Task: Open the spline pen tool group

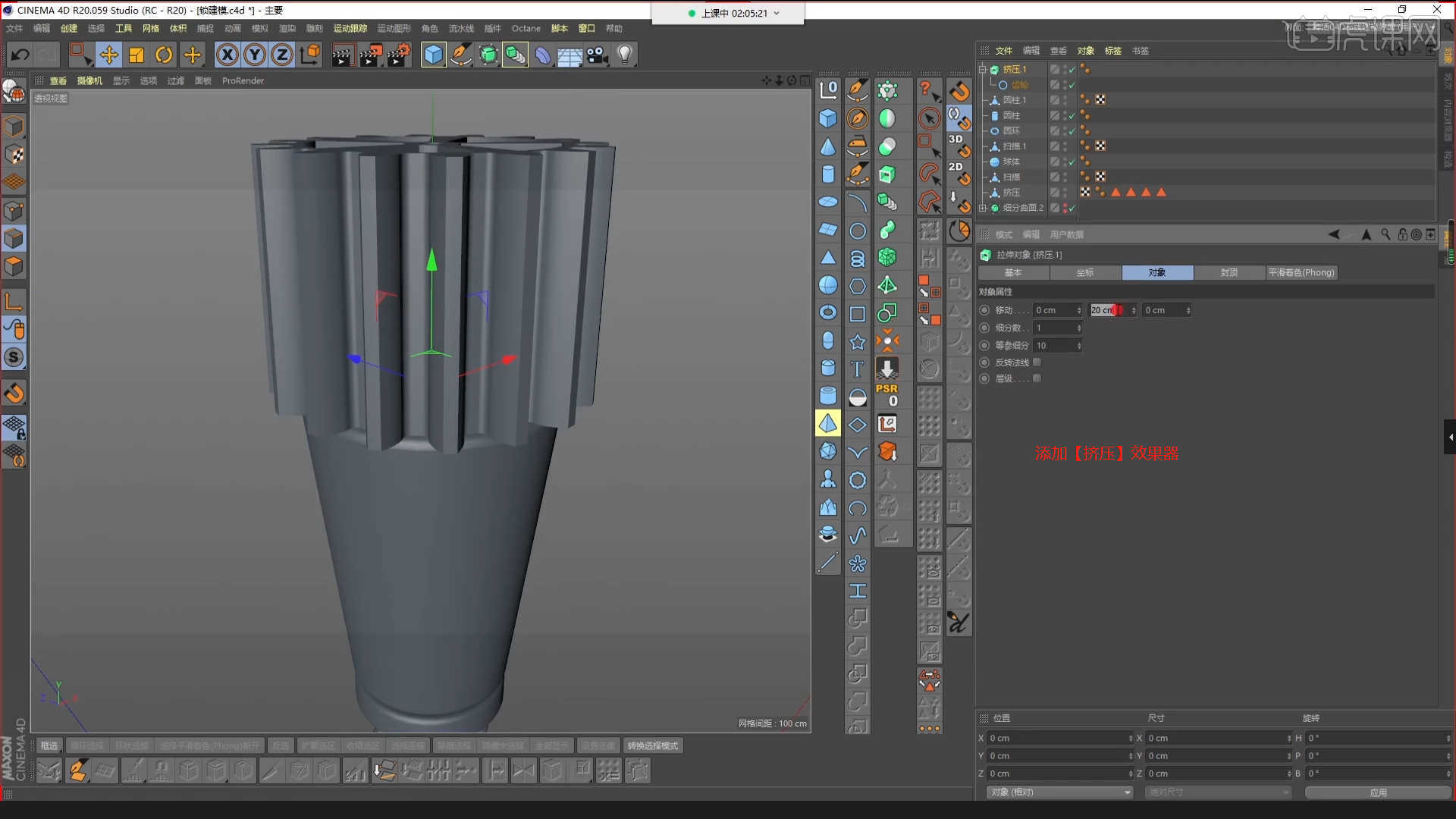Action: tap(460, 55)
